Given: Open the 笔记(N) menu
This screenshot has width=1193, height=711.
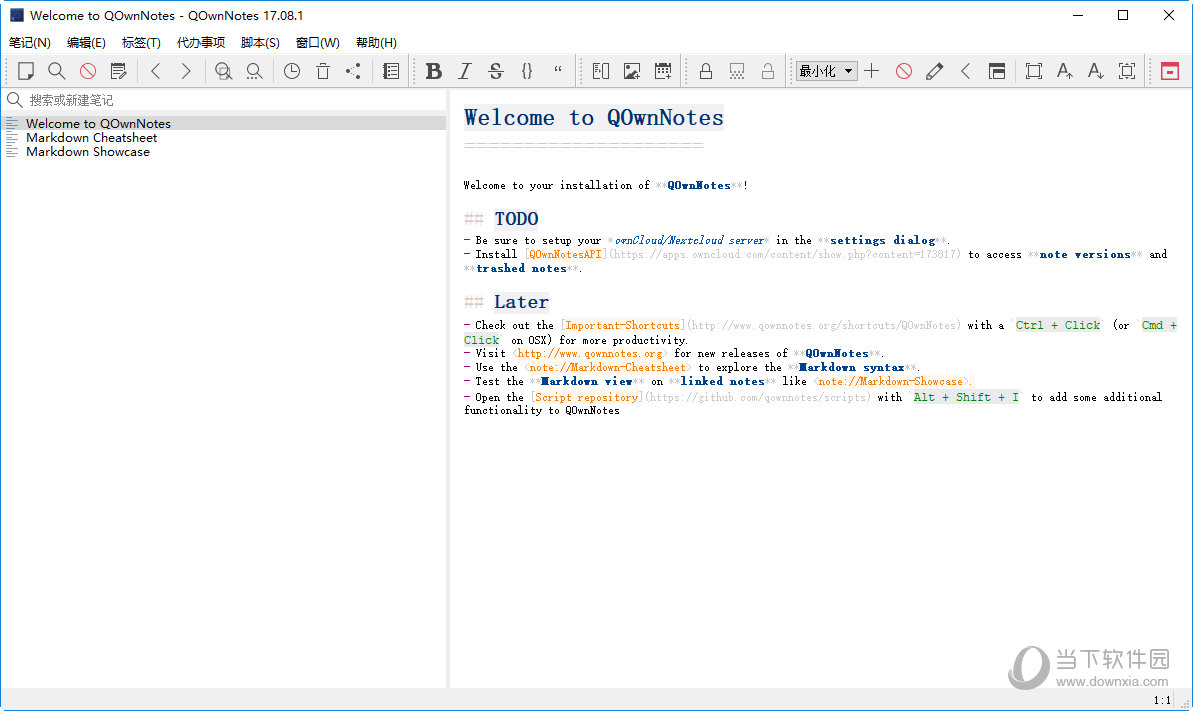Looking at the screenshot, I should coord(30,43).
